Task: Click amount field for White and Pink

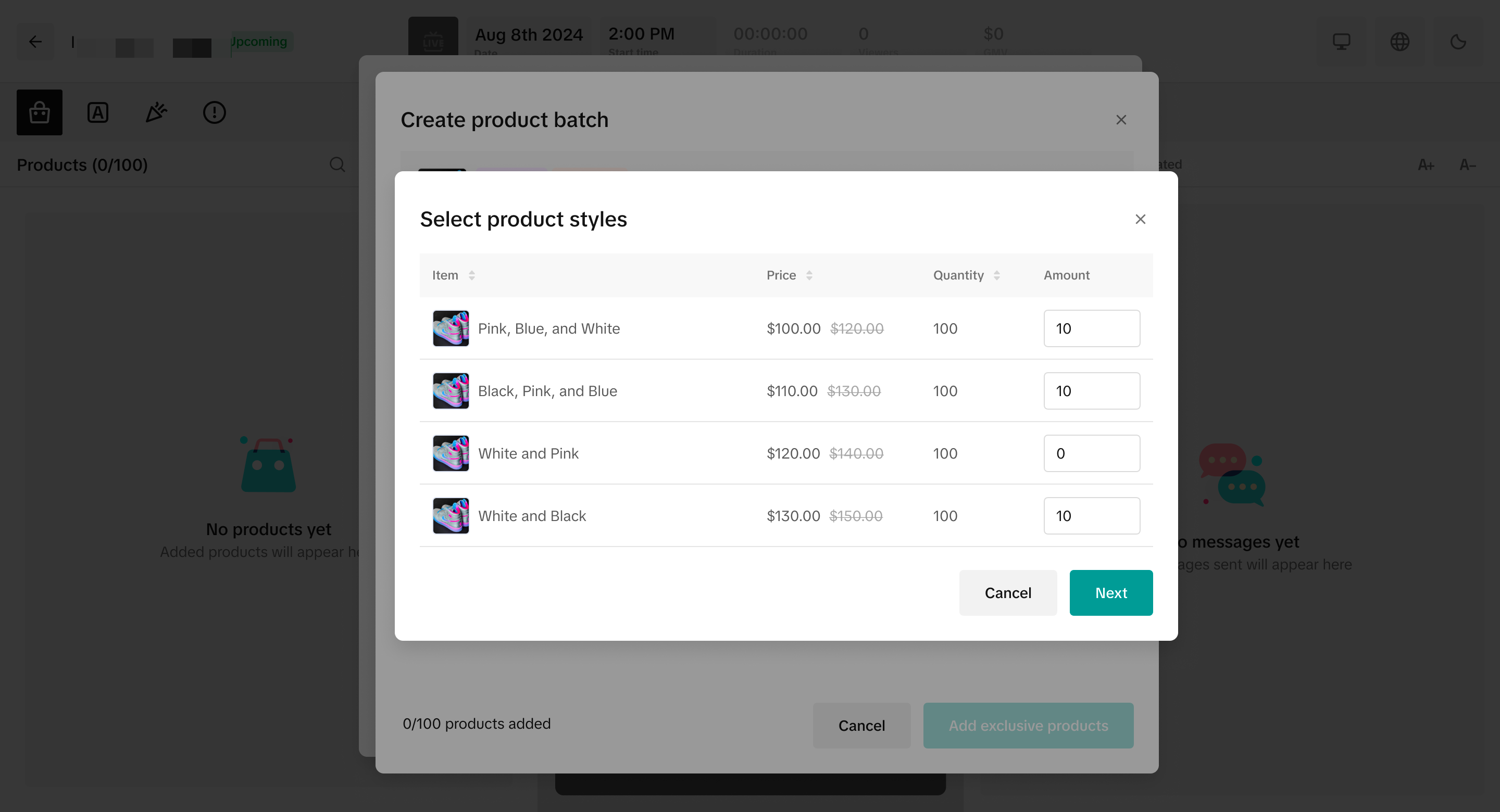Action: point(1091,453)
